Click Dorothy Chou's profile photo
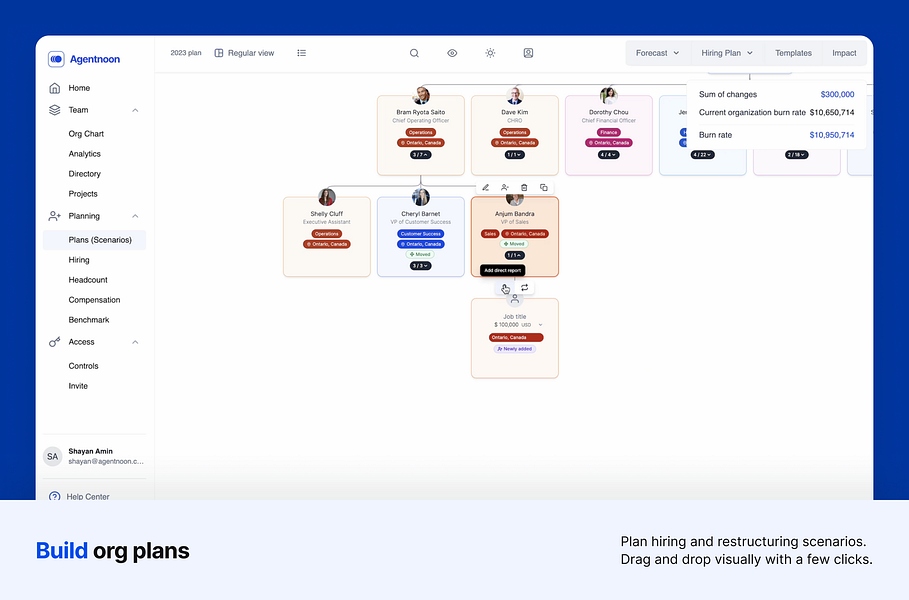 [609, 95]
